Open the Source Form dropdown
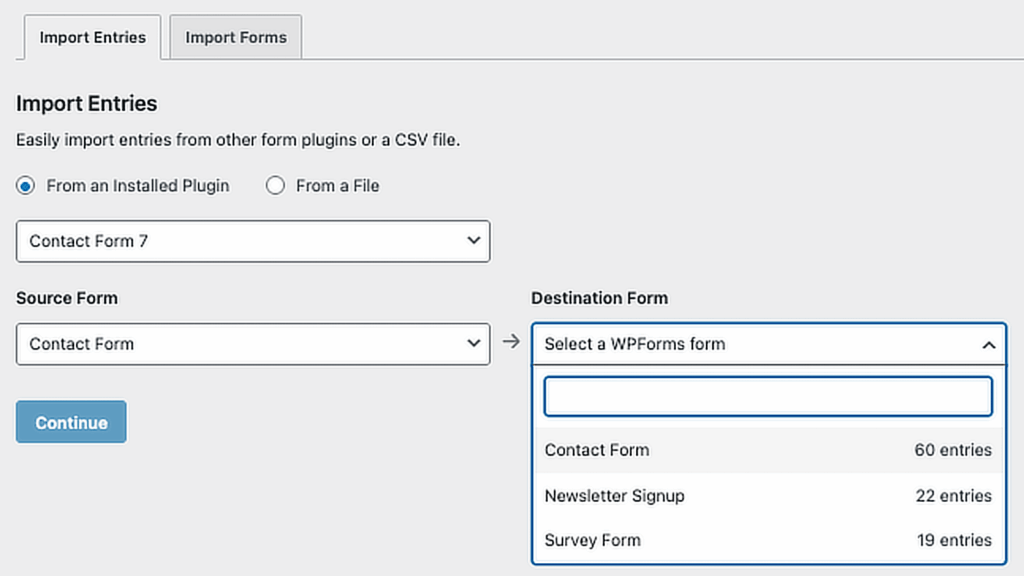Viewport: 1024px width, 576px height. pyautogui.click(x=253, y=344)
